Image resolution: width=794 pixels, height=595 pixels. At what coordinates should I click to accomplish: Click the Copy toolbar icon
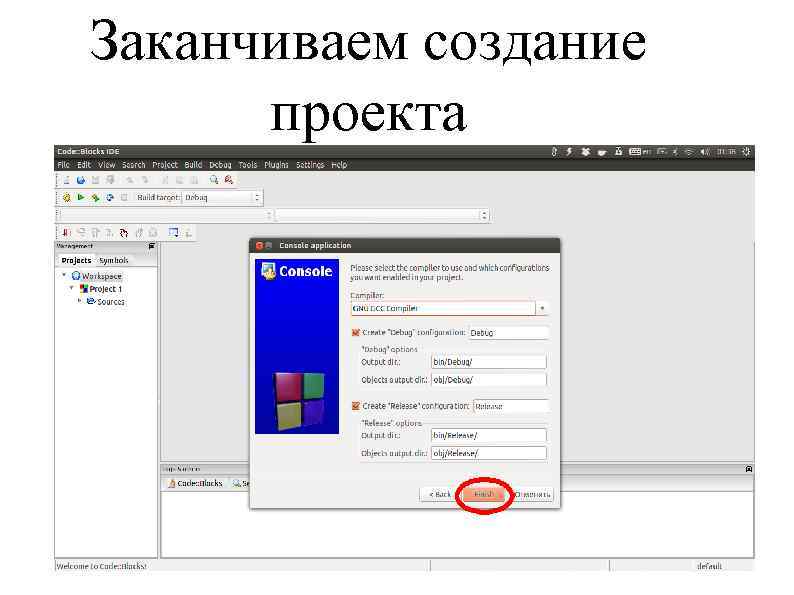click(x=179, y=180)
